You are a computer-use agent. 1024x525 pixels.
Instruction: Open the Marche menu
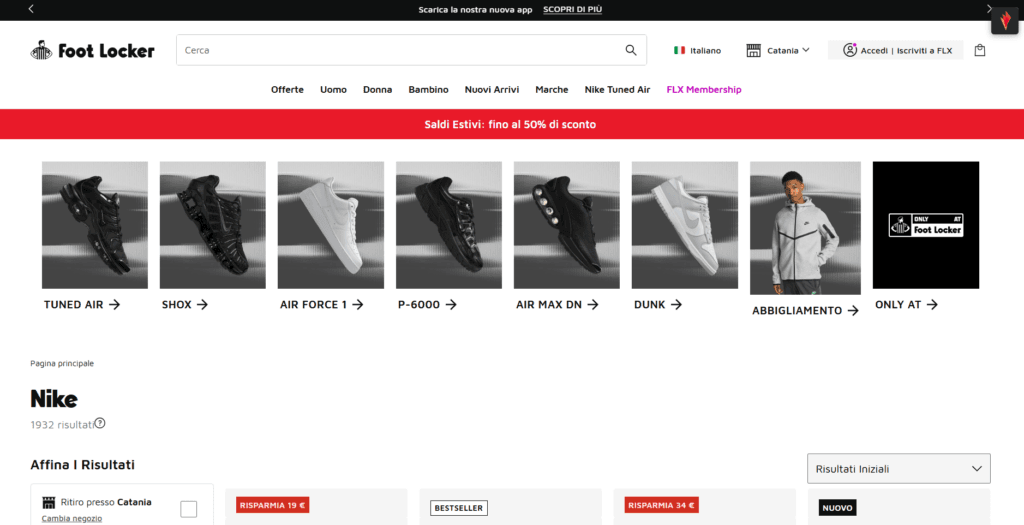tap(552, 89)
